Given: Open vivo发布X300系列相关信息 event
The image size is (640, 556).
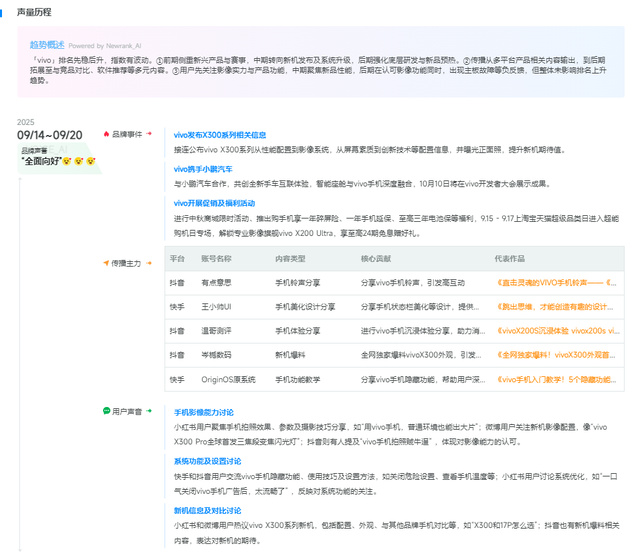Looking at the screenshot, I should click(220, 135).
